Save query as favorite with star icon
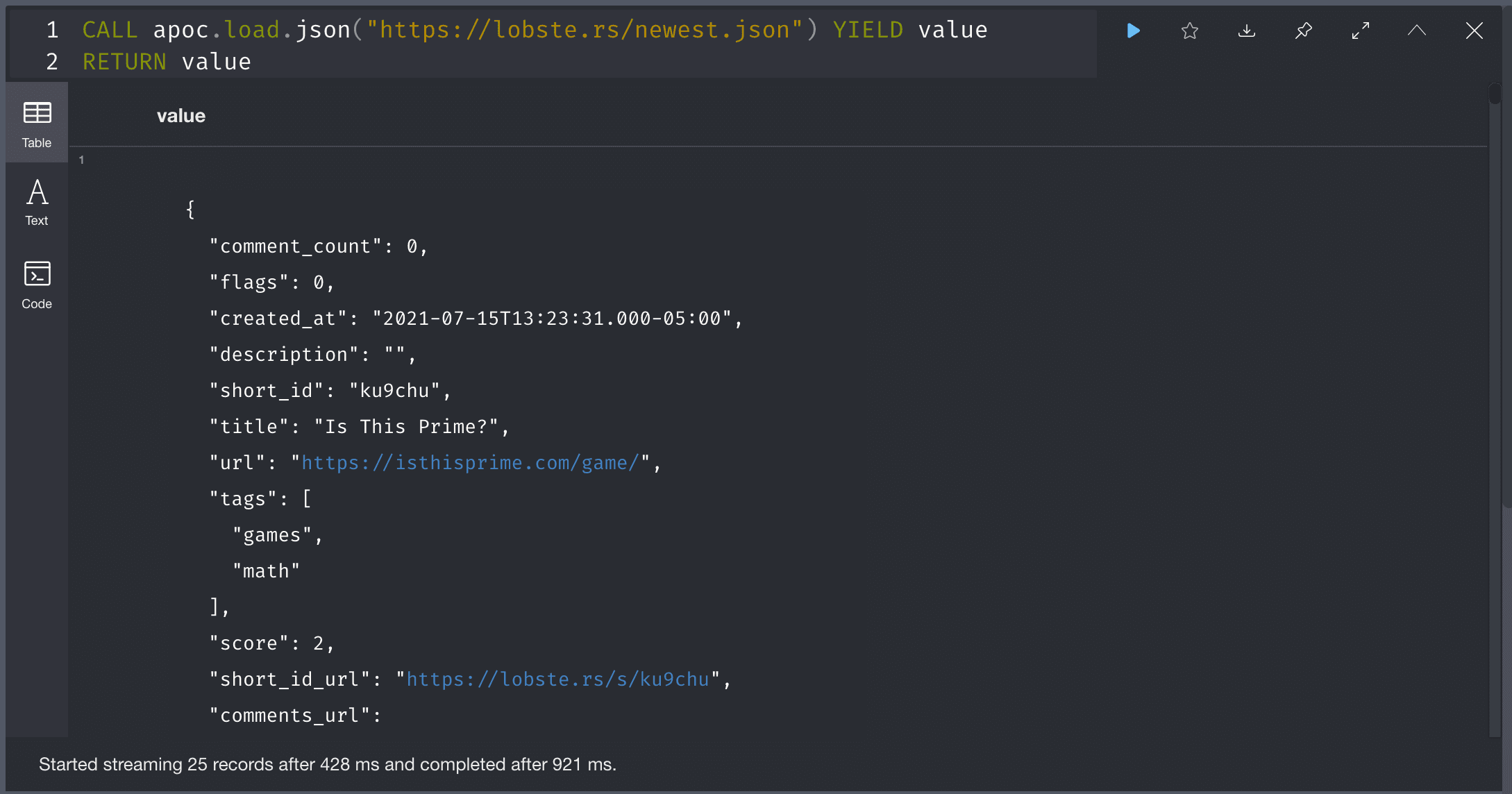 click(1190, 31)
